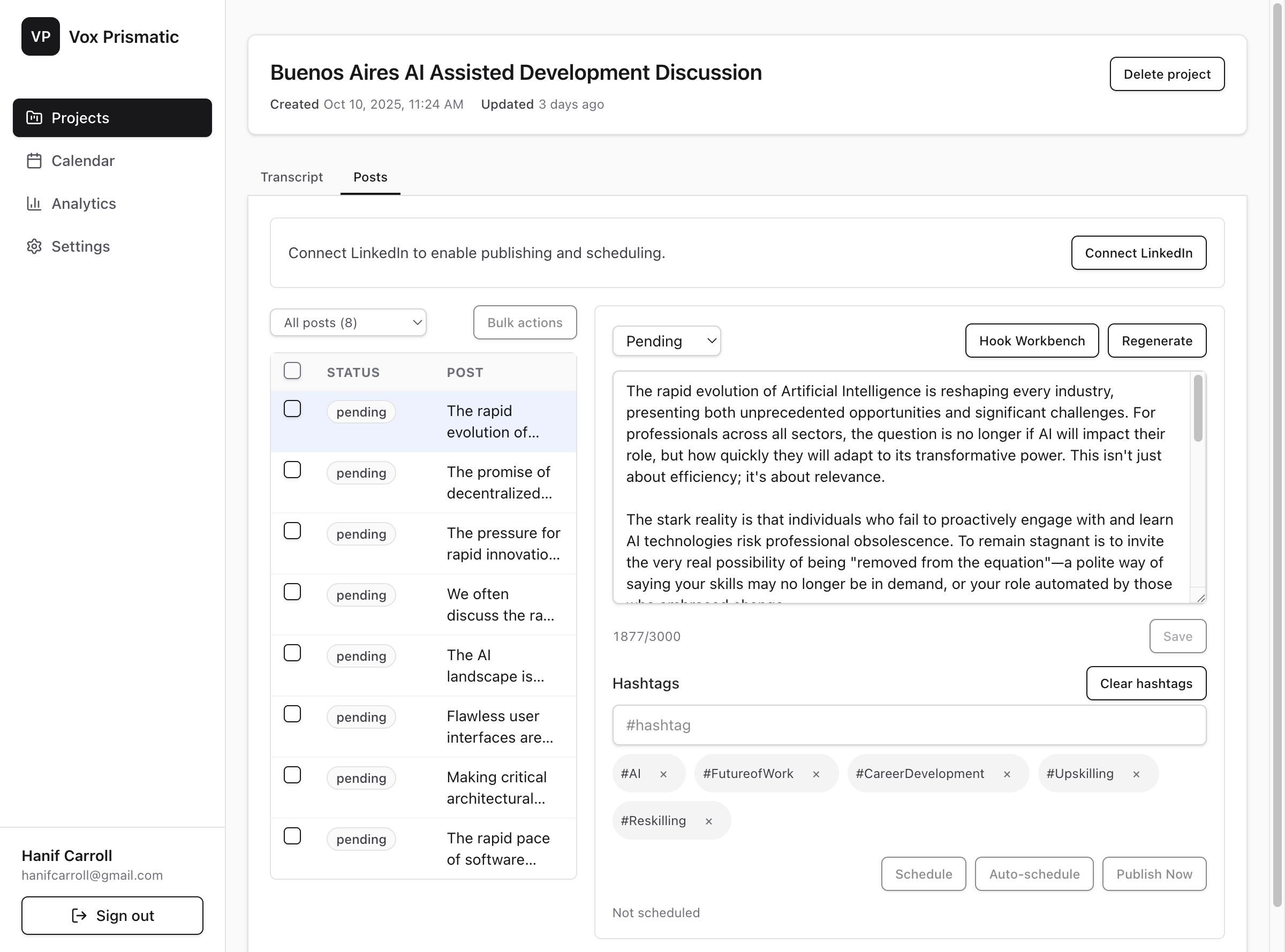Open the Hook Workbench
This screenshot has width=1285, height=952.
pyautogui.click(x=1031, y=341)
